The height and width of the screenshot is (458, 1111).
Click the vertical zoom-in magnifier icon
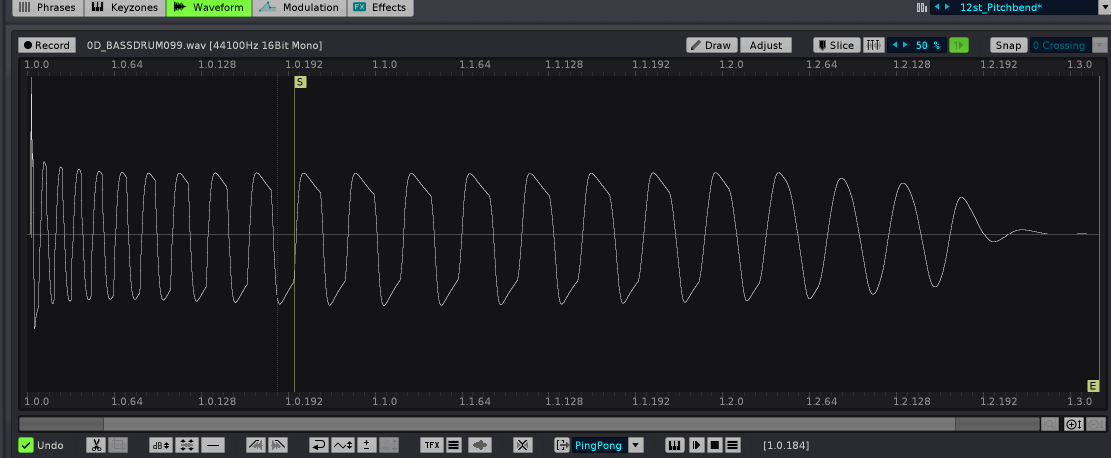(1073, 424)
